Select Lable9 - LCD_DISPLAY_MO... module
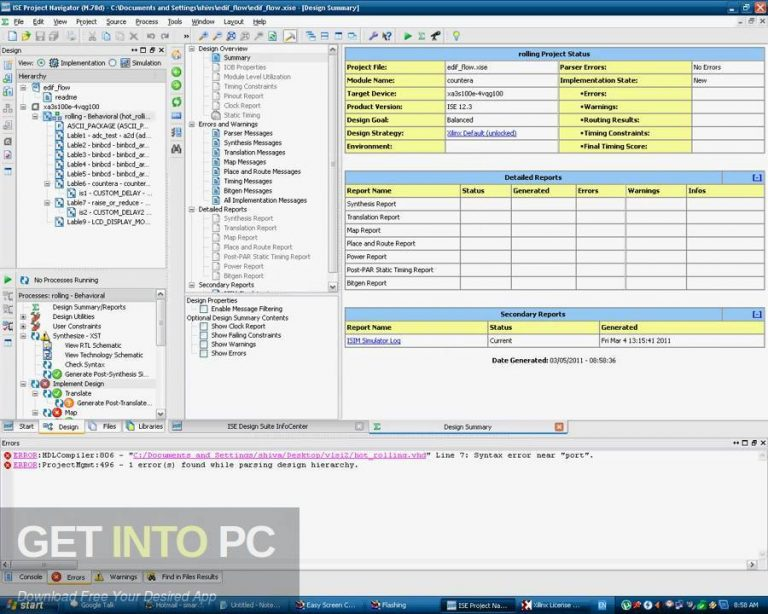 [x=108, y=222]
